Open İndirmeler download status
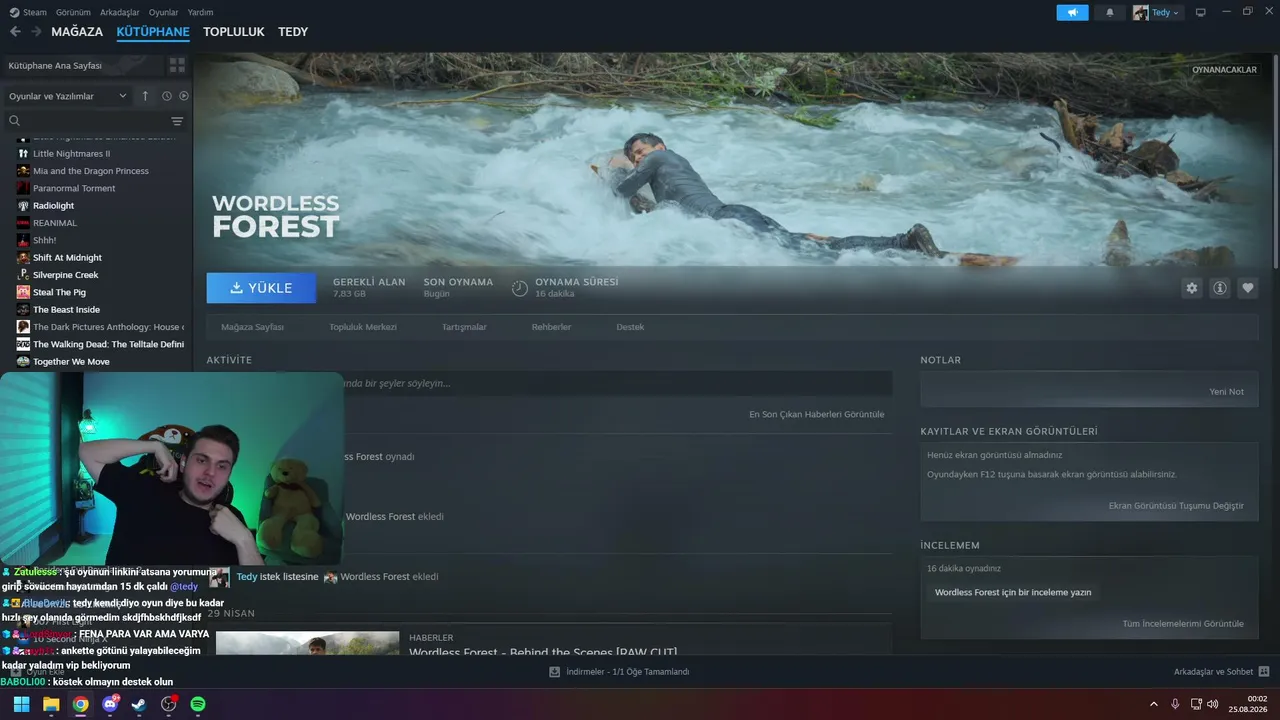 coord(619,672)
